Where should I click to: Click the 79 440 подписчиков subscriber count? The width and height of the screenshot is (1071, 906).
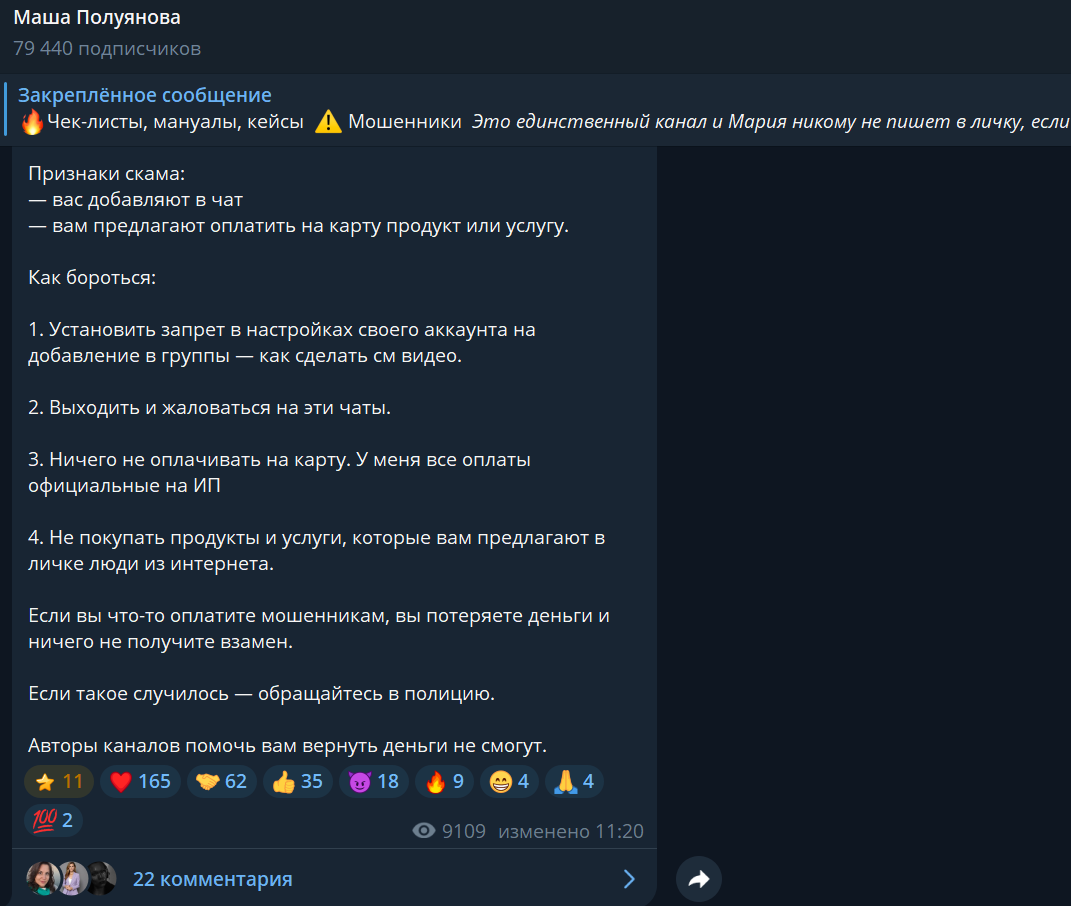(x=107, y=49)
